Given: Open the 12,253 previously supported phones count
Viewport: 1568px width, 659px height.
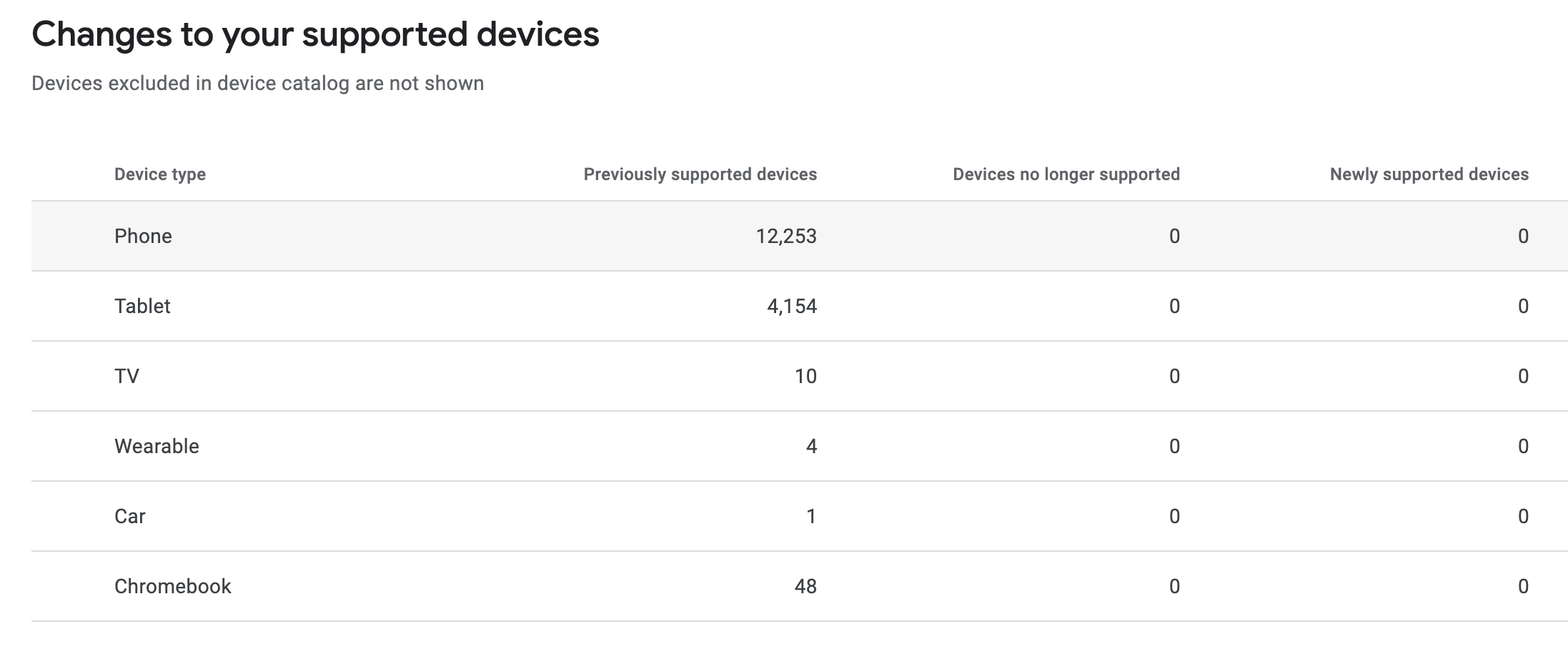Looking at the screenshot, I should click(x=786, y=237).
